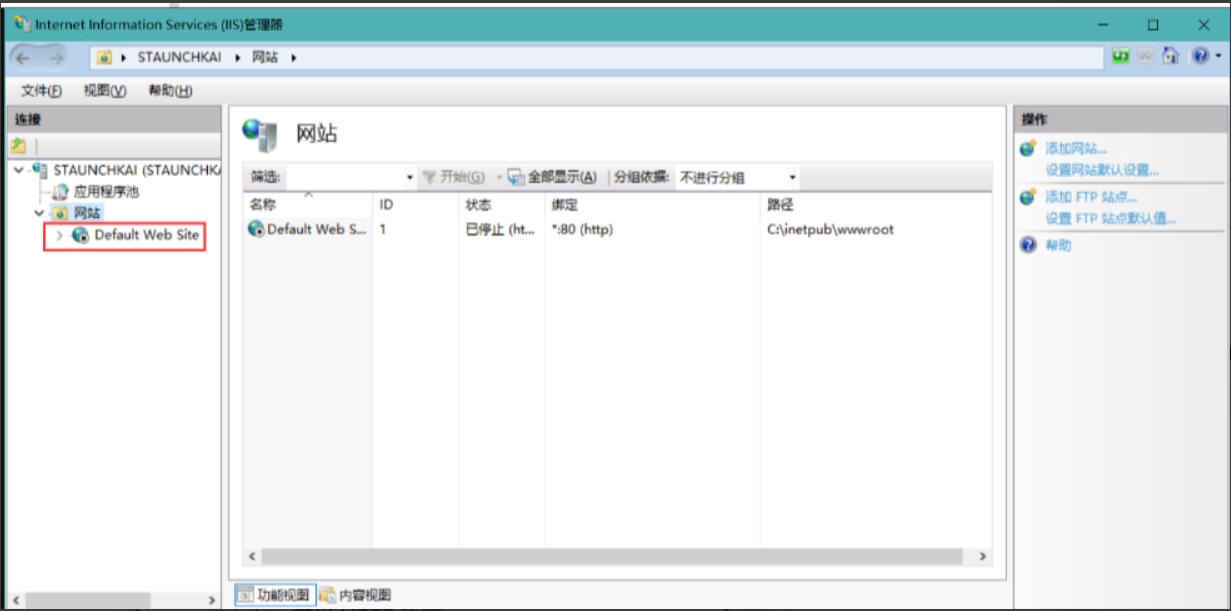Click the breadcrumb arrow after 网站

[294, 58]
